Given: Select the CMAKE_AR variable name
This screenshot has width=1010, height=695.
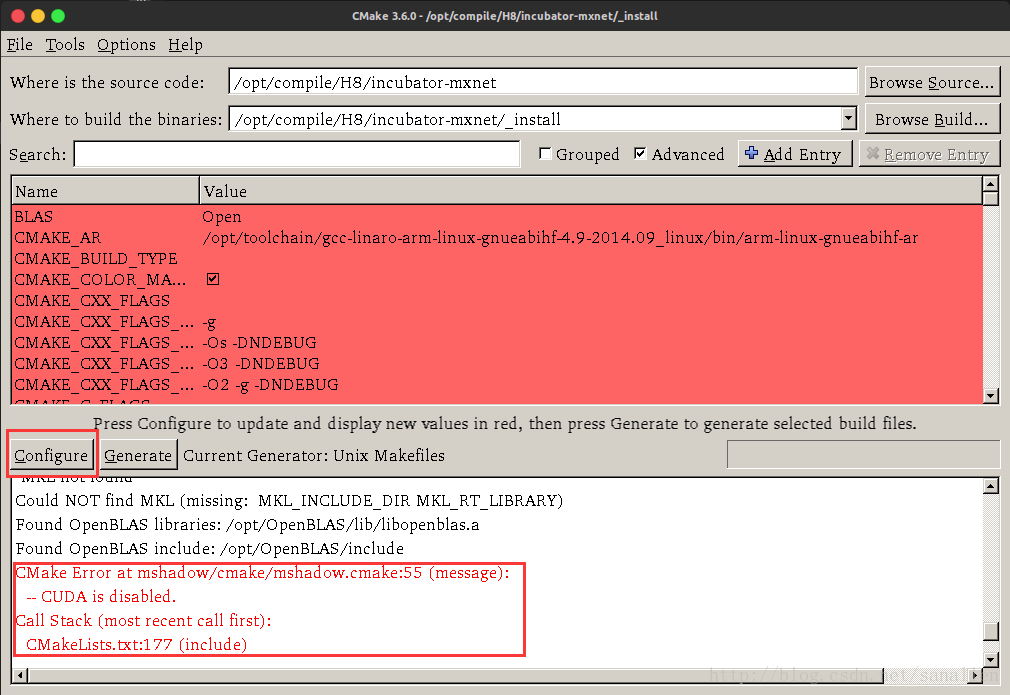Looking at the screenshot, I should pyautogui.click(x=57, y=238).
